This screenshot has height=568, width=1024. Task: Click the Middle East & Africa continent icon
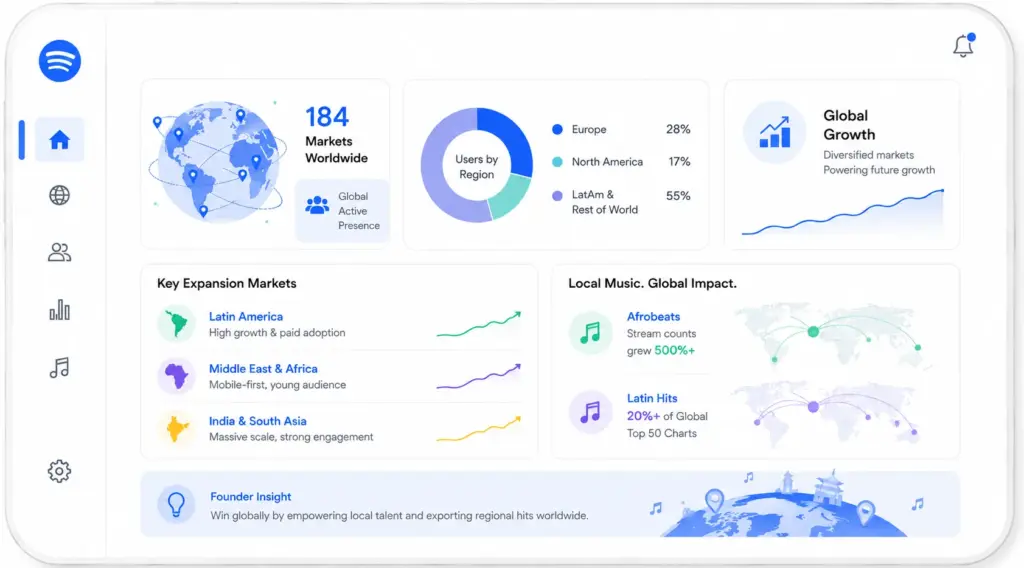(x=176, y=376)
